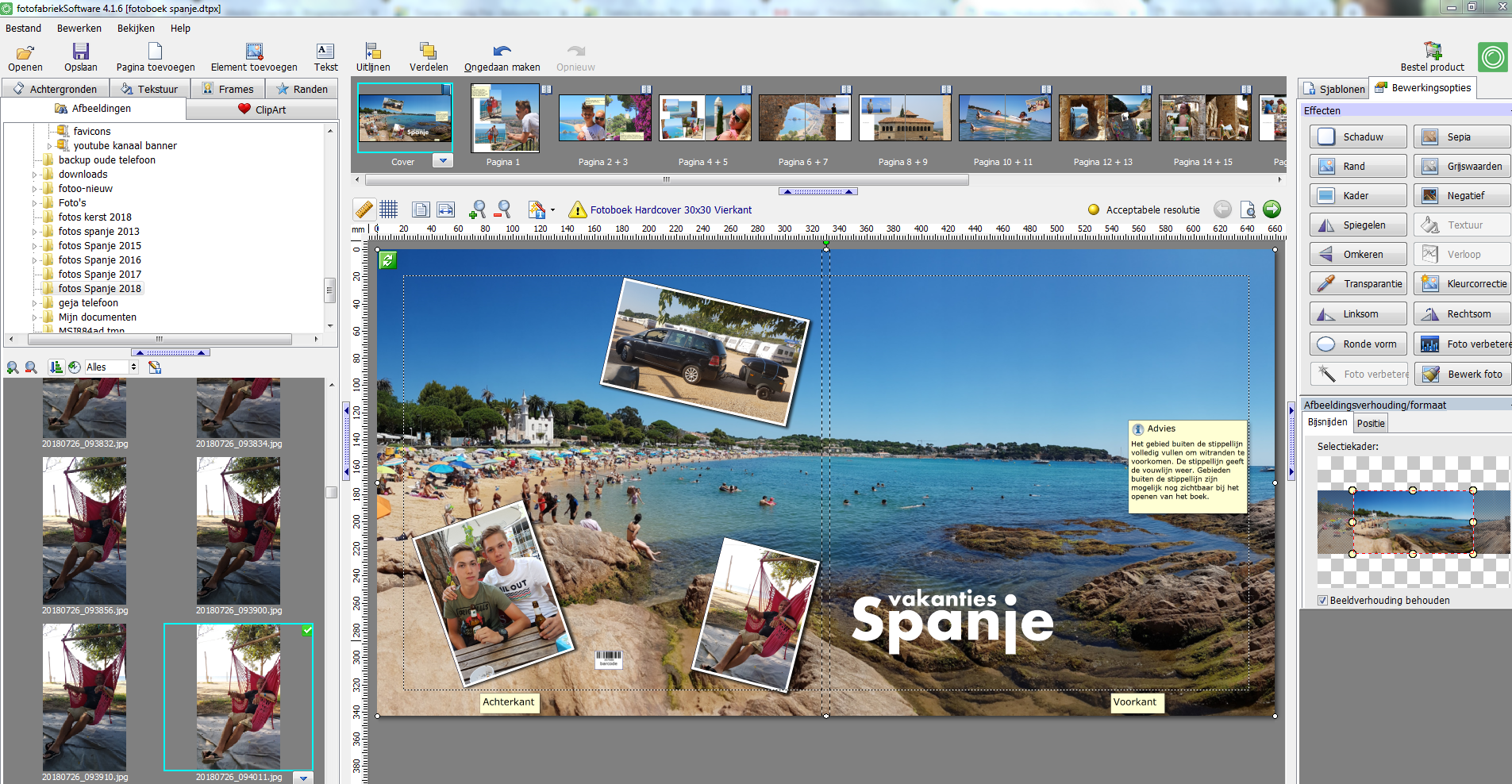Switch to the Positie tab
Viewport: 1512px width, 784px height.
[x=1370, y=424]
